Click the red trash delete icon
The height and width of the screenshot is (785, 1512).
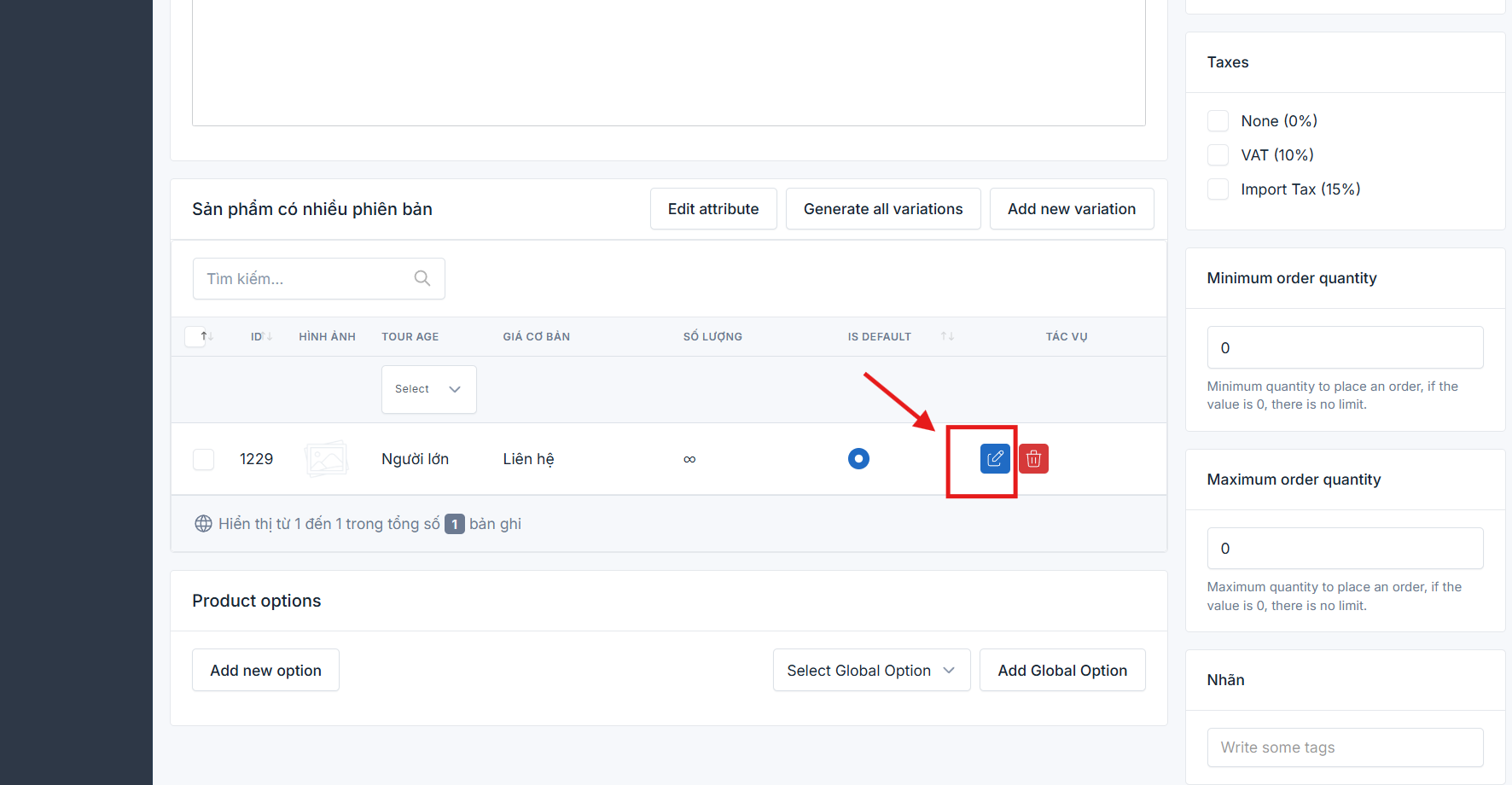pyautogui.click(x=1033, y=459)
